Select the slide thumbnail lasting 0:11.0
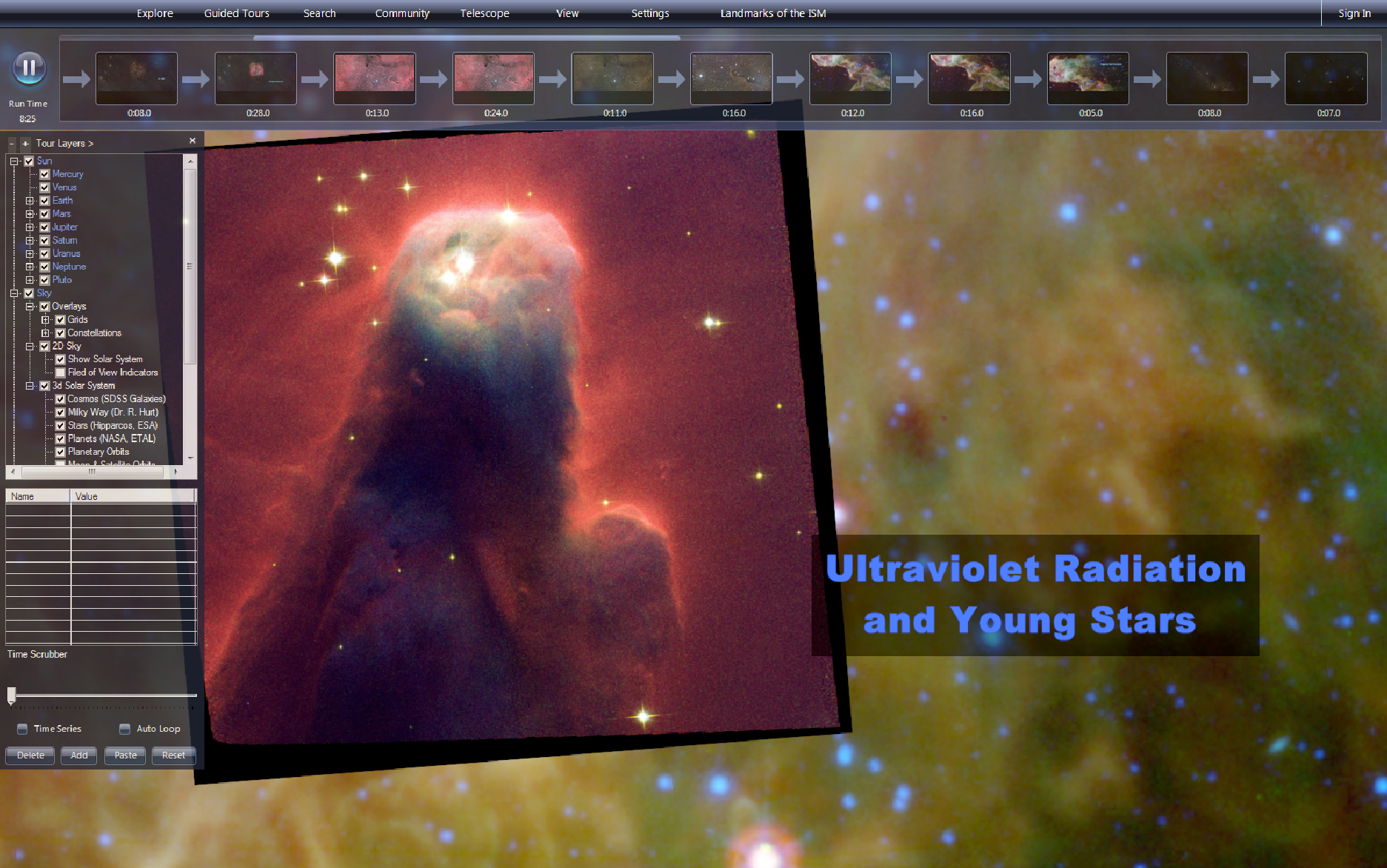The width and height of the screenshot is (1387, 868). click(612, 79)
